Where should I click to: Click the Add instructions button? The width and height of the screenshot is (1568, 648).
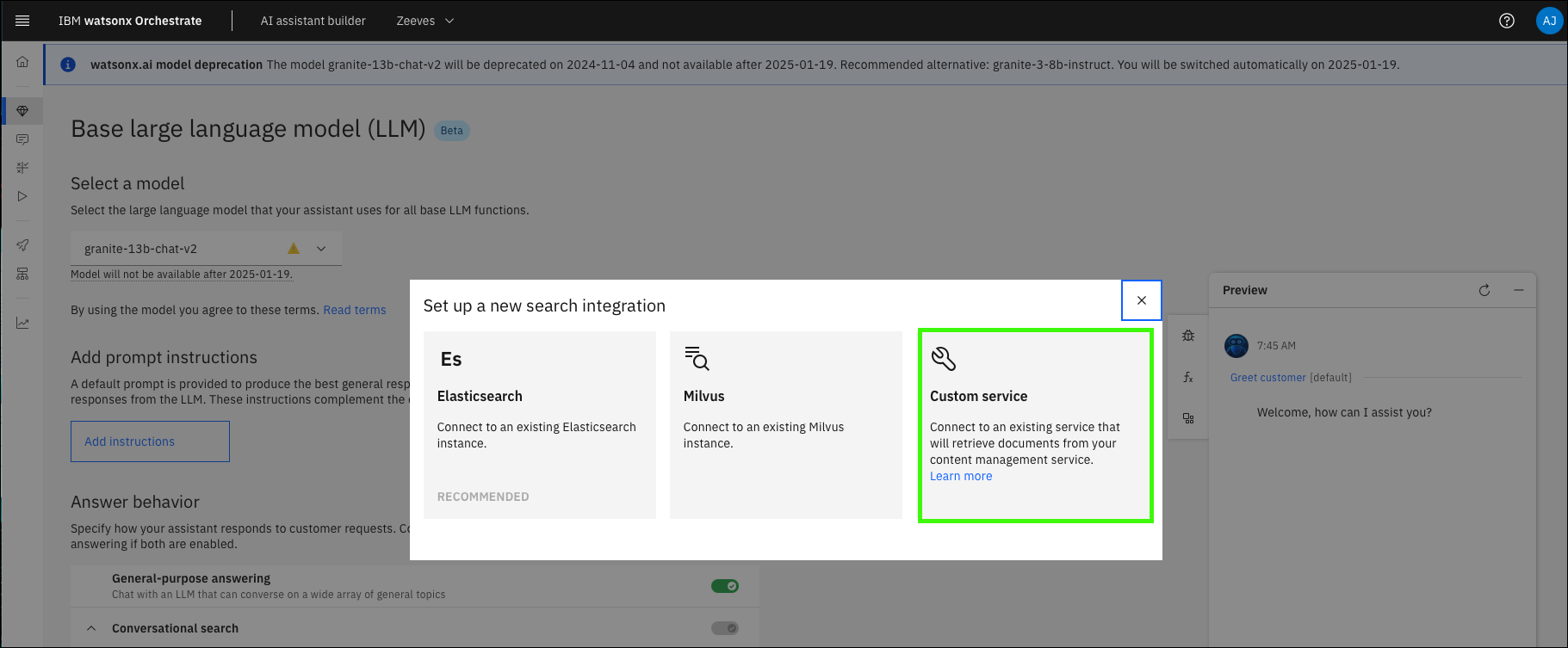coord(150,441)
